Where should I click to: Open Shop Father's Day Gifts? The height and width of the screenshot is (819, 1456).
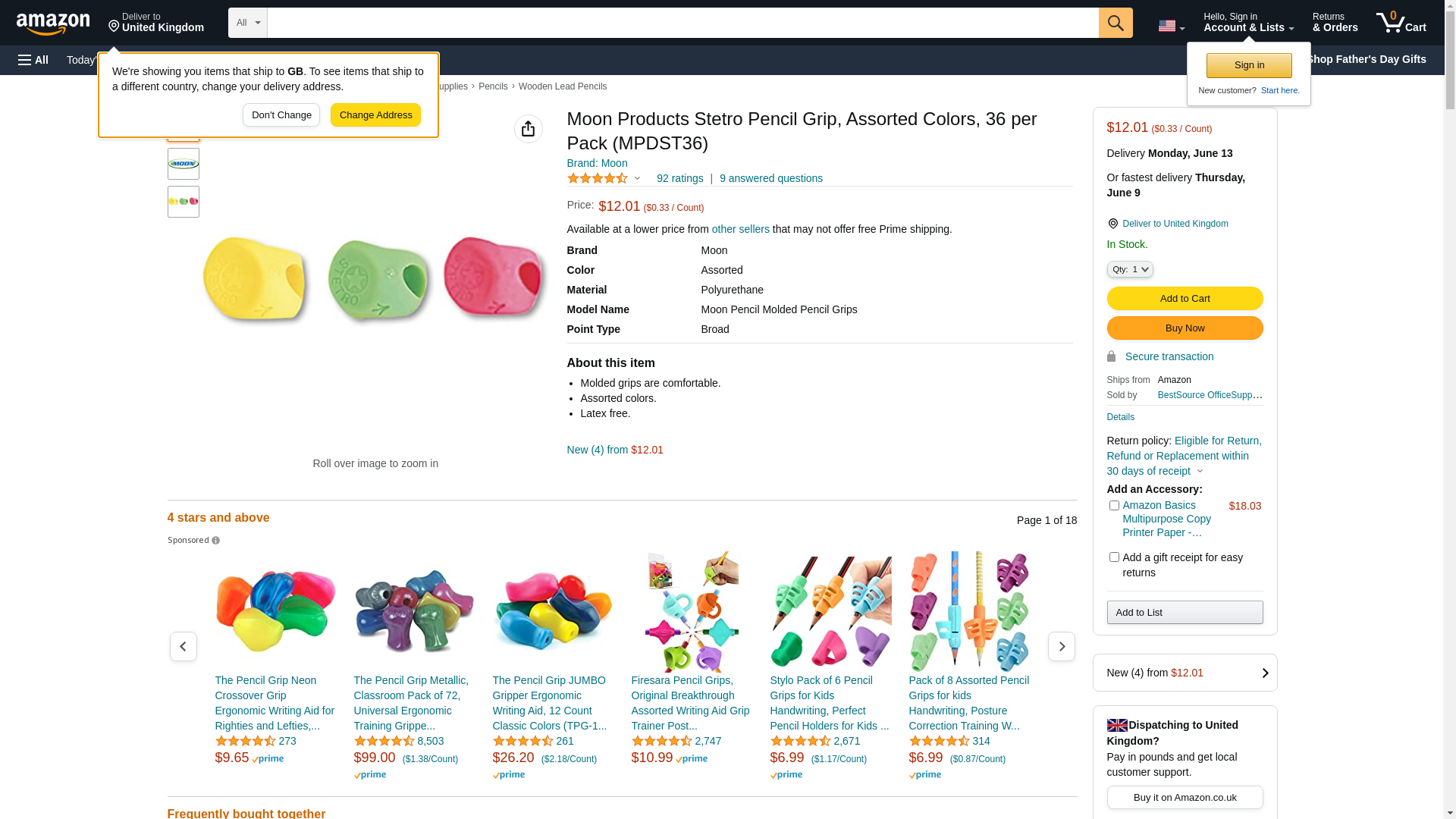point(1365,59)
